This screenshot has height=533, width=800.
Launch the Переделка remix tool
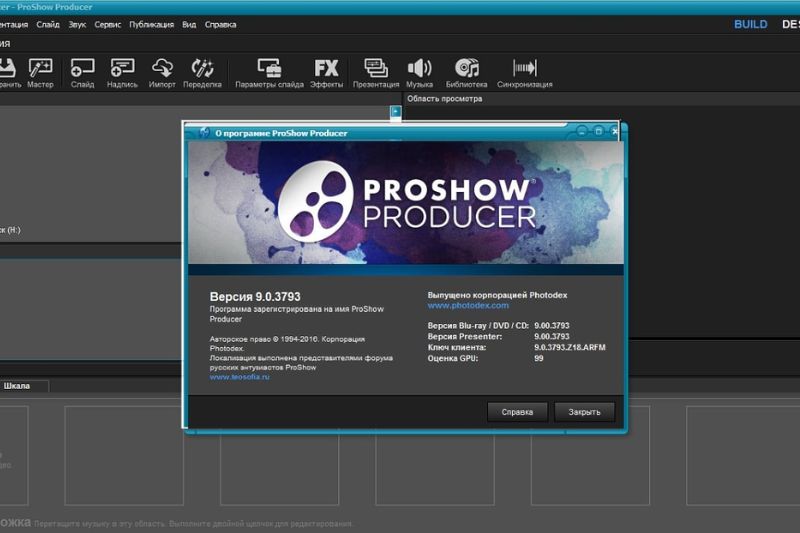[x=202, y=73]
